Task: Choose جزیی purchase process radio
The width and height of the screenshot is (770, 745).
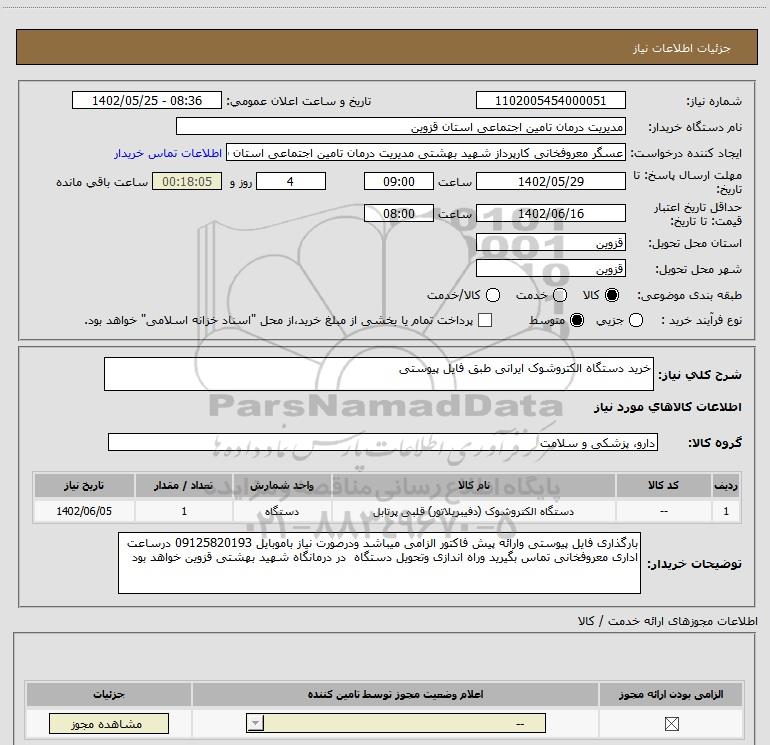Action: click(x=636, y=320)
